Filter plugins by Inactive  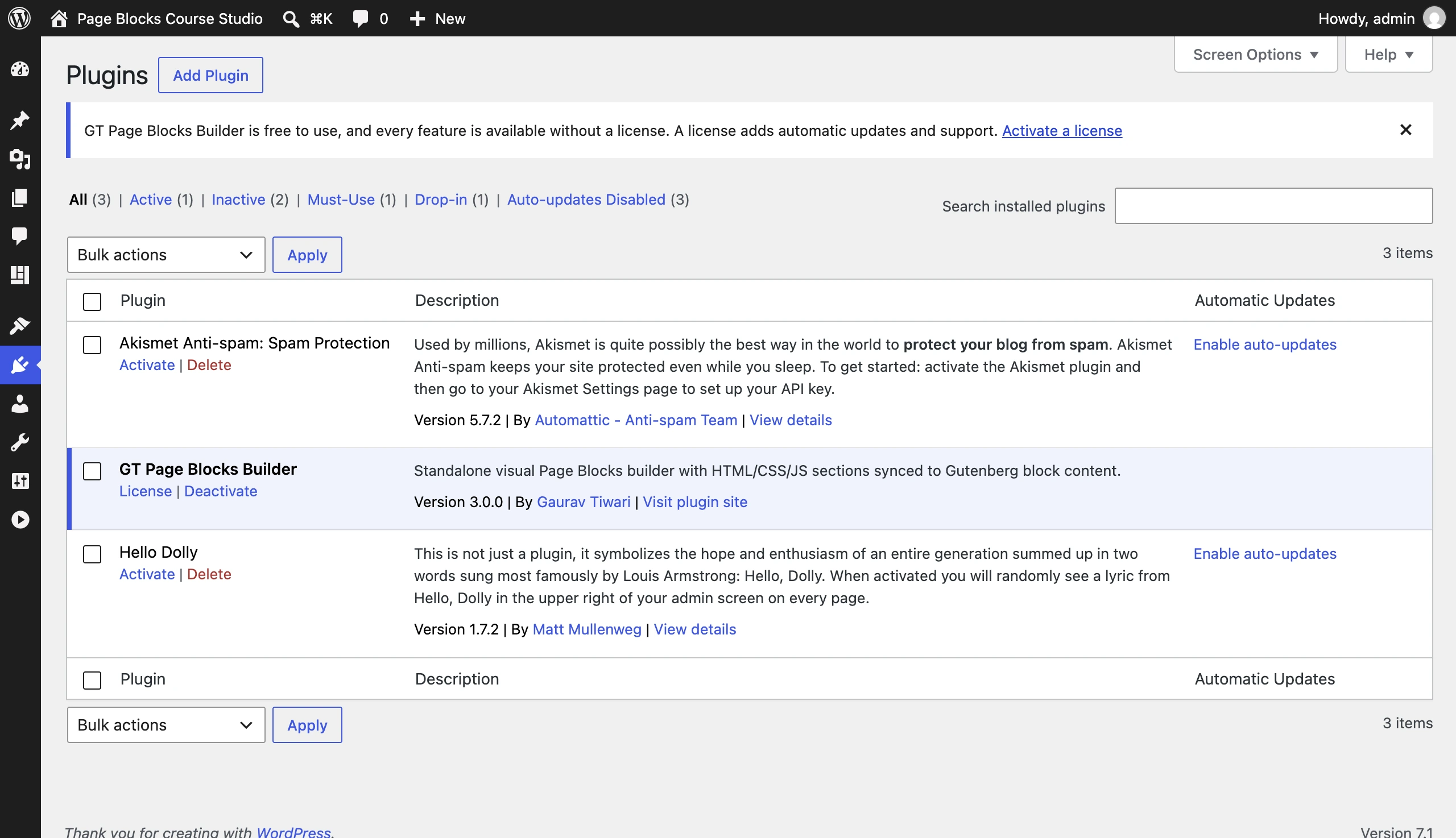[x=238, y=200]
